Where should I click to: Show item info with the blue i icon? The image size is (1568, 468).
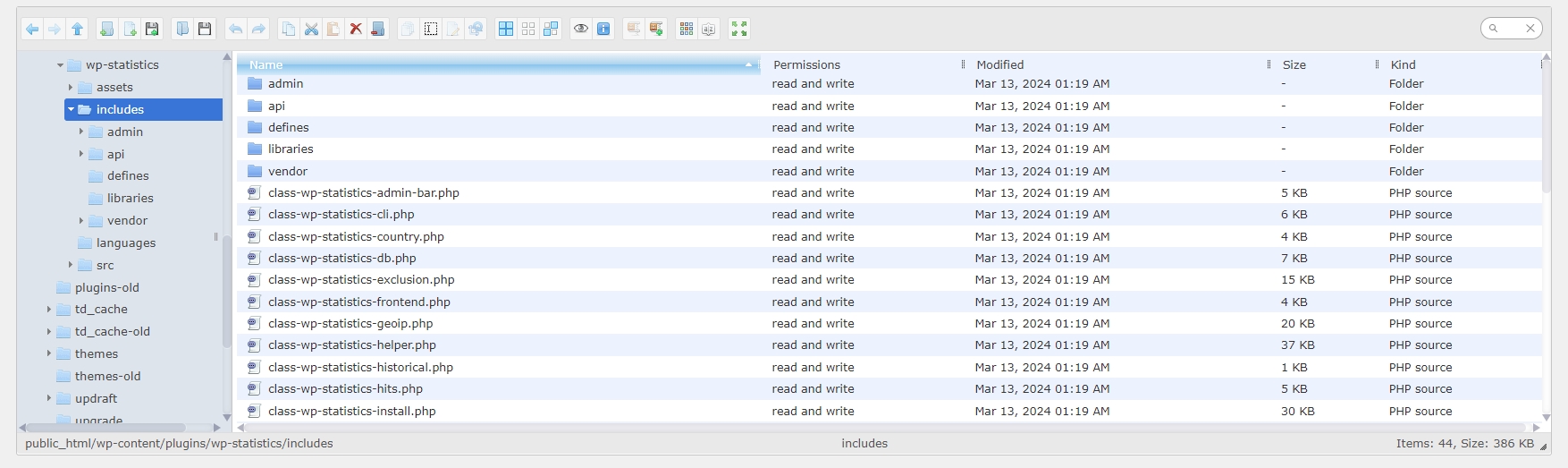[603, 30]
